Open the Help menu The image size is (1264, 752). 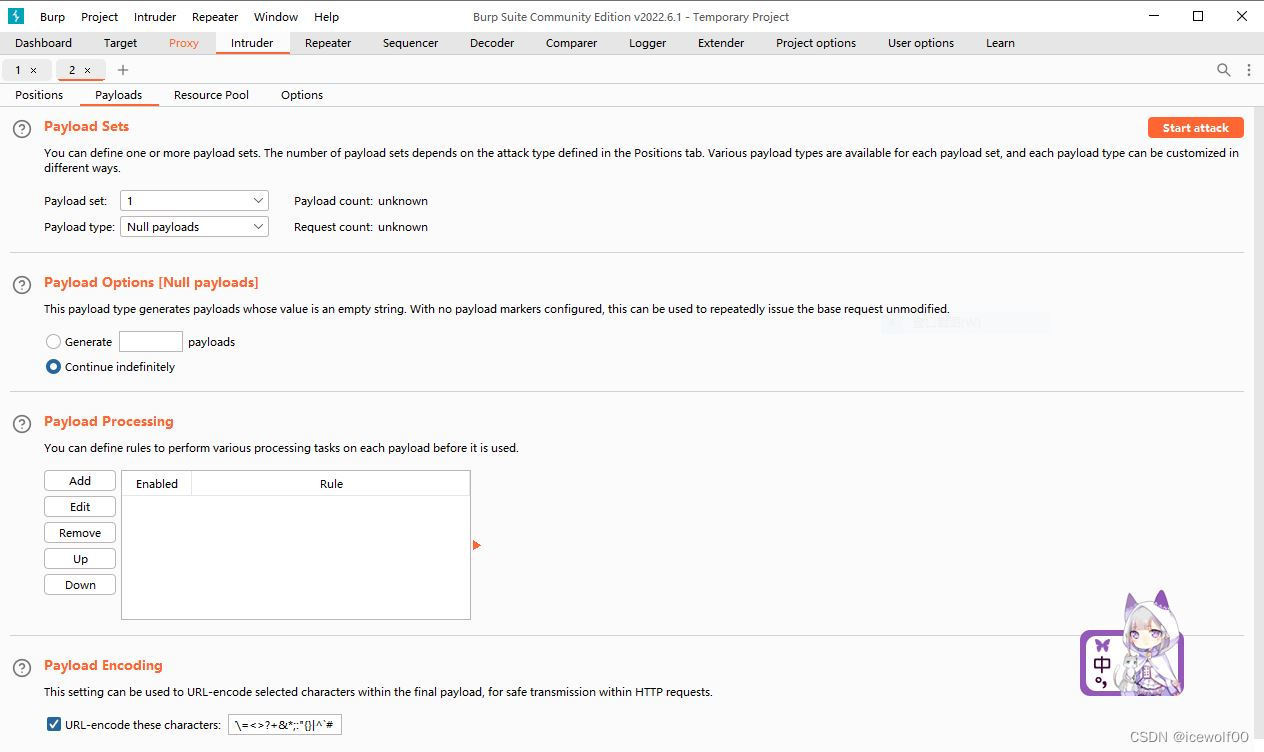326,17
